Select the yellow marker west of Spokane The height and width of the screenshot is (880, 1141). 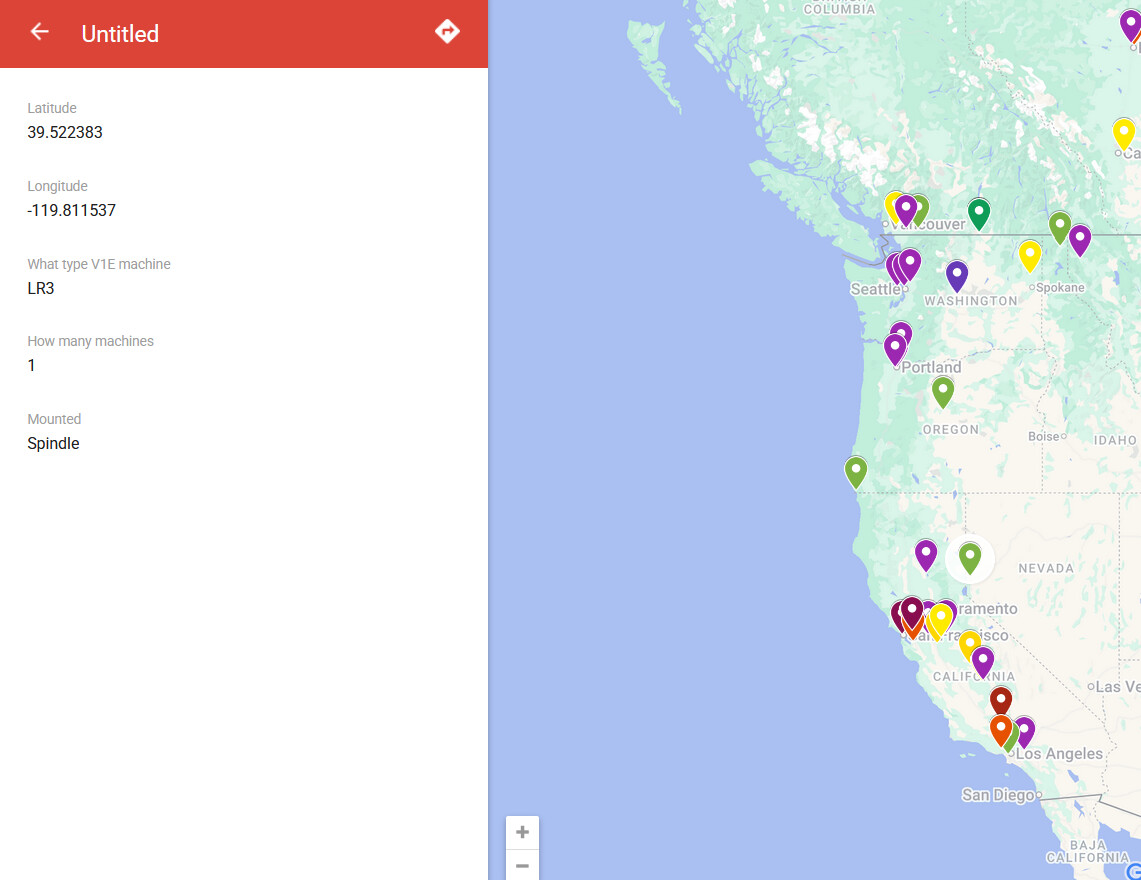[x=1030, y=254]
